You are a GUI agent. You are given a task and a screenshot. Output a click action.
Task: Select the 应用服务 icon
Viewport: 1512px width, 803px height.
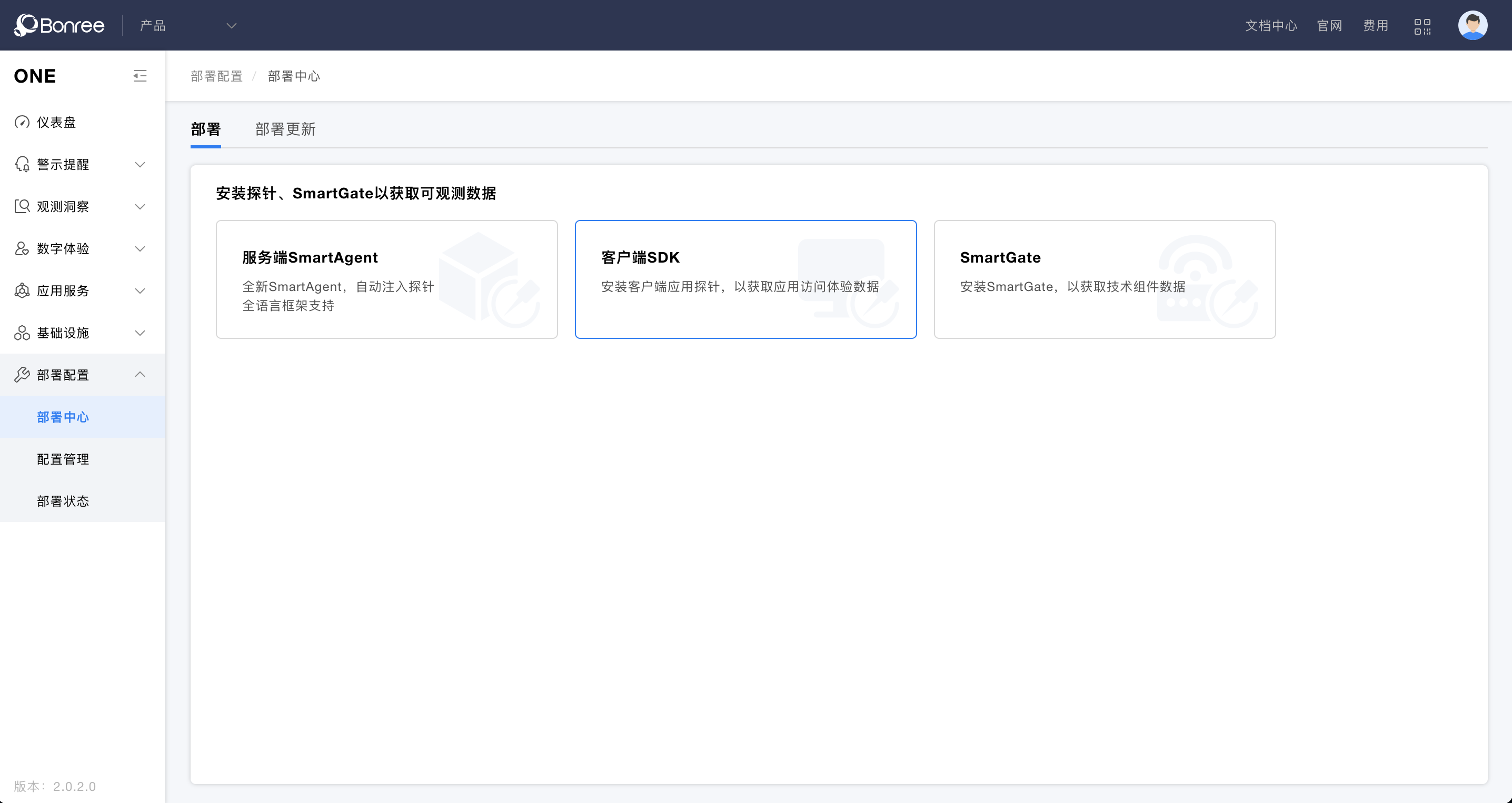tap(22, 290)
